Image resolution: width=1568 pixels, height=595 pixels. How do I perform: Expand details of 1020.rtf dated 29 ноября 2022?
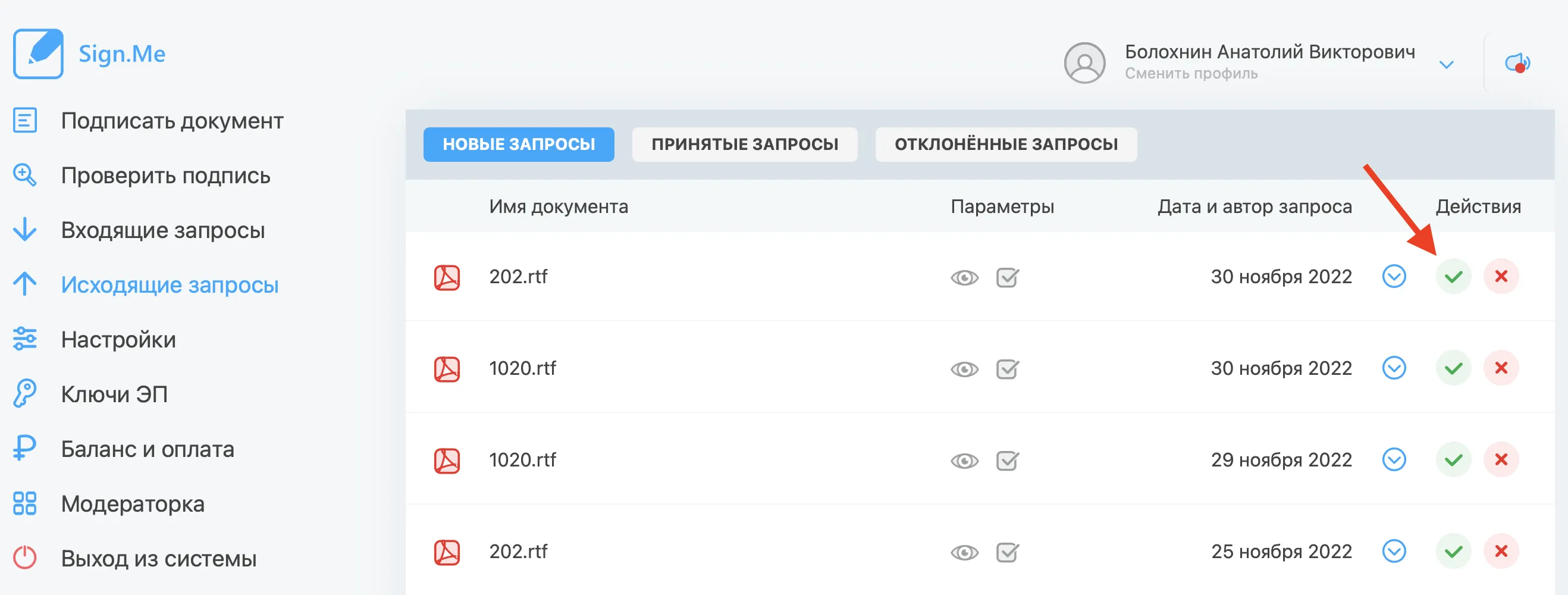(1394, 459)
